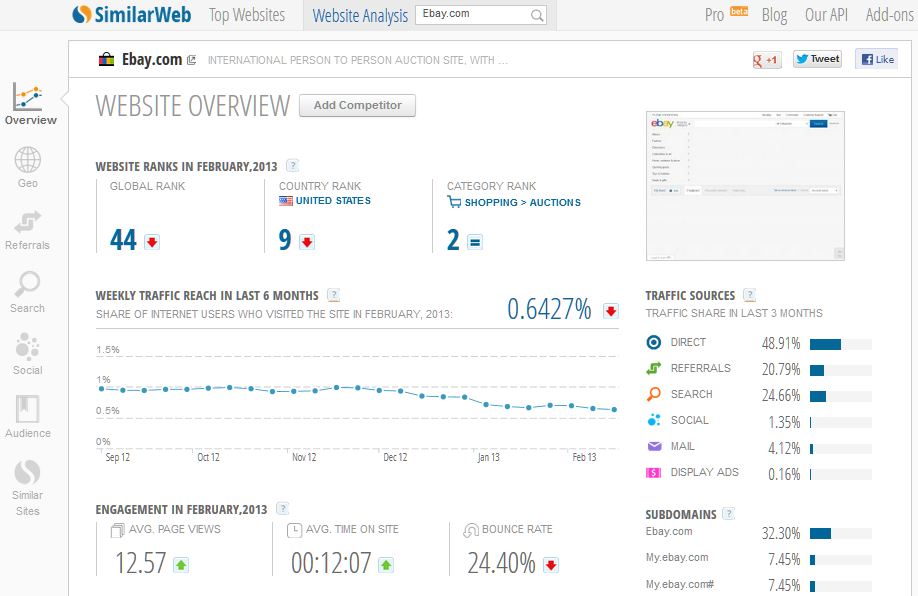Open the Similar Sites sidebar section
The width and height of the screenshot is (918, 596).
pos(28,487)
